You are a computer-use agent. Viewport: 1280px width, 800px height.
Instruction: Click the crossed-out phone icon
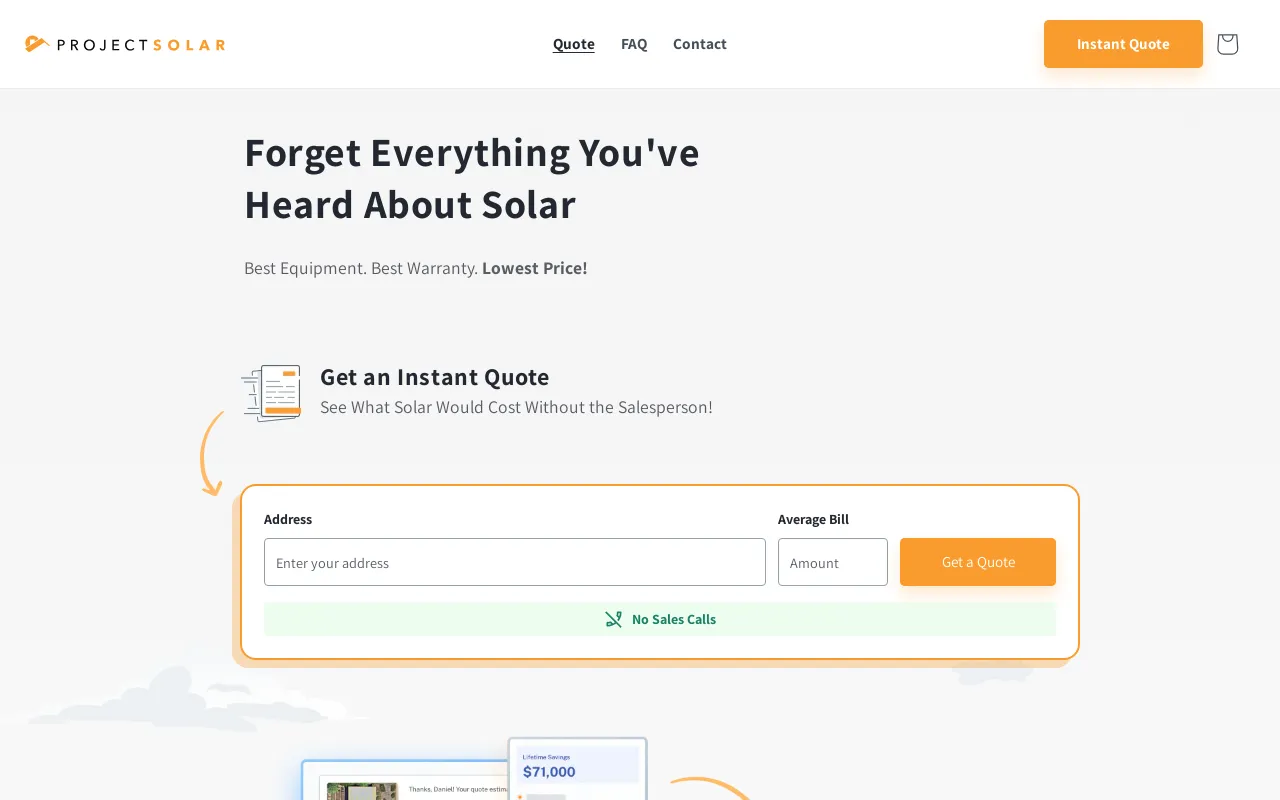pos(614,619)
